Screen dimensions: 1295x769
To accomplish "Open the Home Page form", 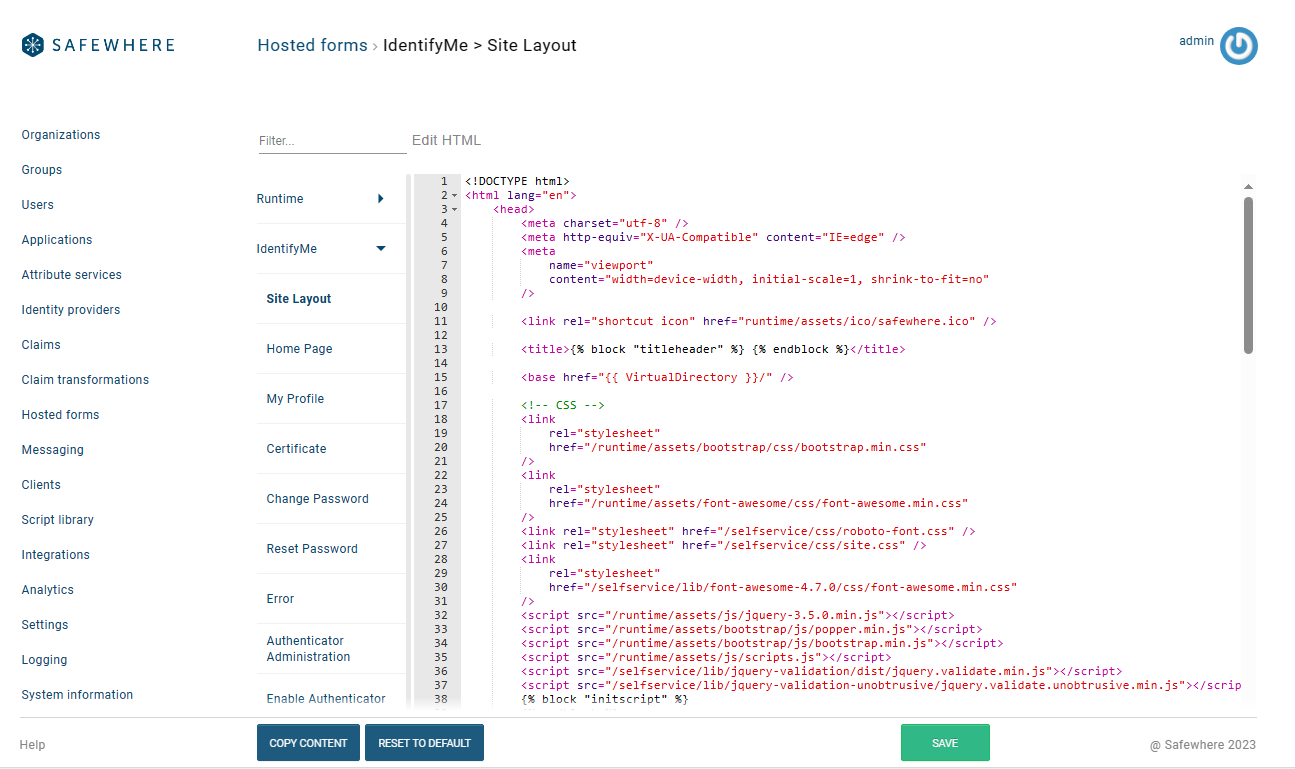I will [x=299, y=349].
